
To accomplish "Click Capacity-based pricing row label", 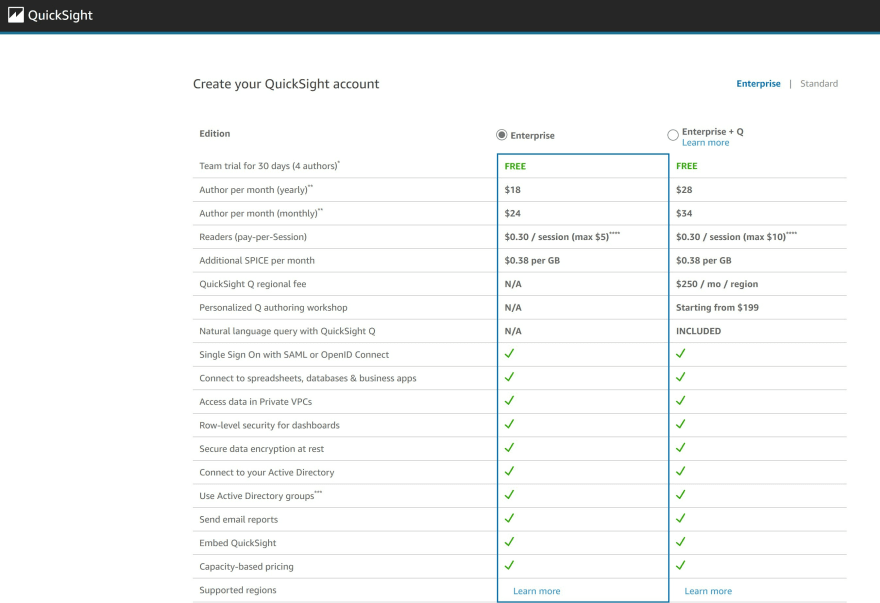I will tap(246, 567).
